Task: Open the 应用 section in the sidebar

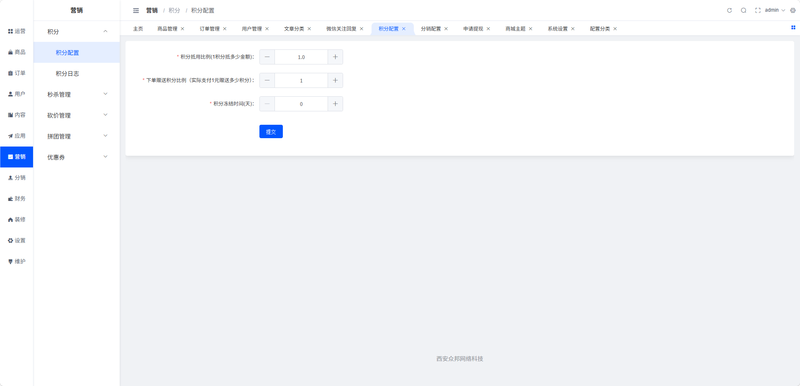Action: click(16, 136)
